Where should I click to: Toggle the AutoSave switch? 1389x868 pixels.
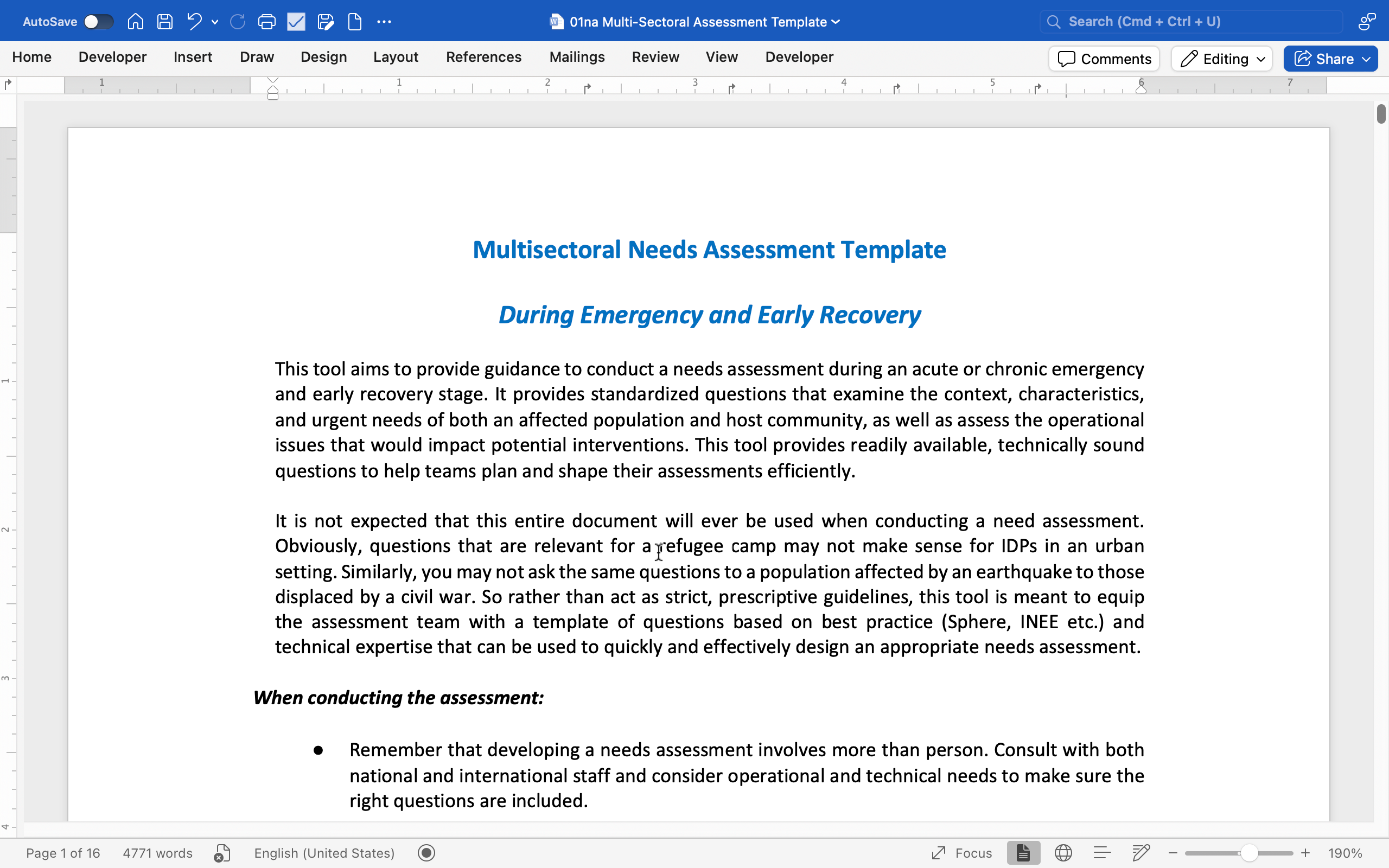(x=98, y=22)
